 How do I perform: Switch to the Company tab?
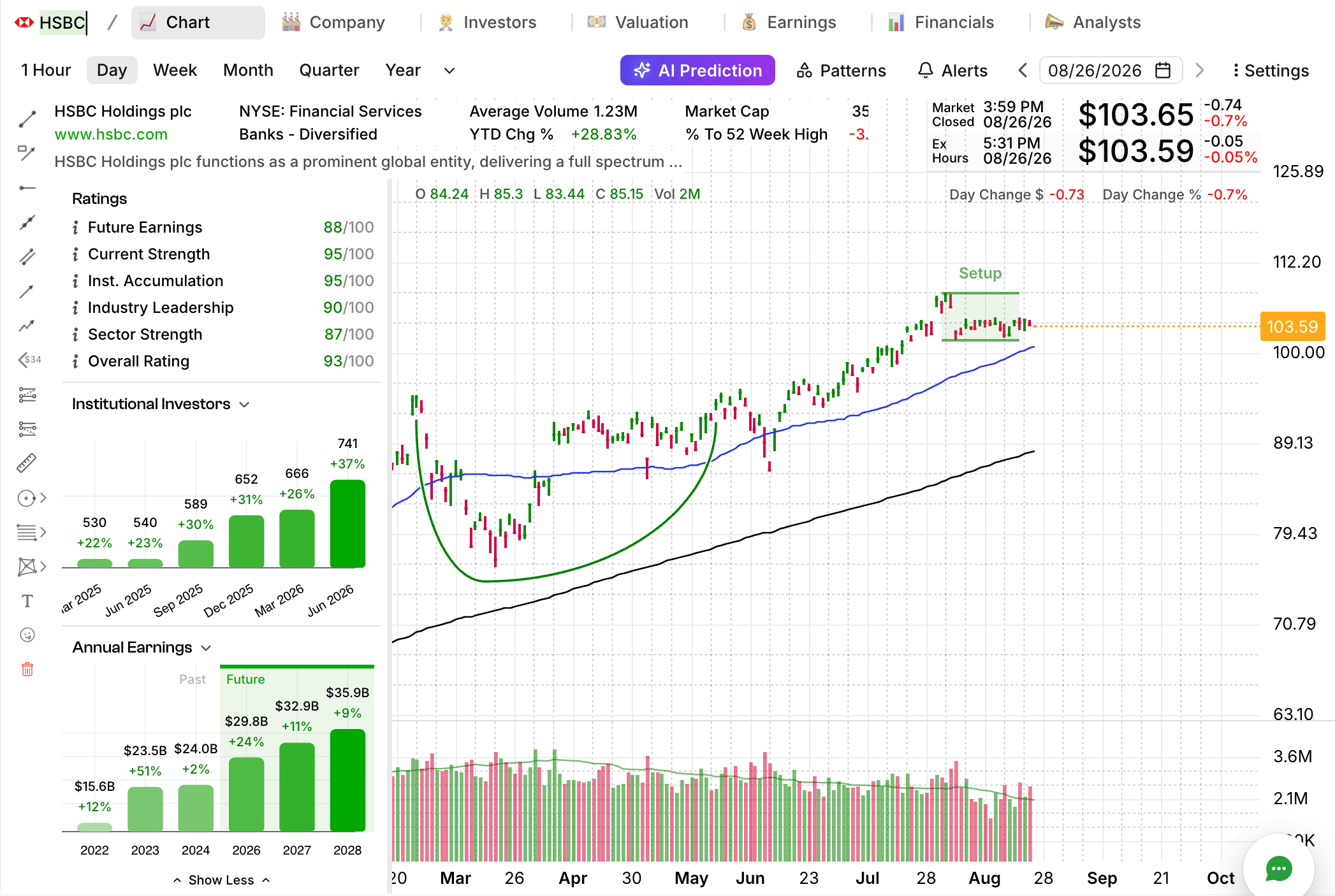333,22
